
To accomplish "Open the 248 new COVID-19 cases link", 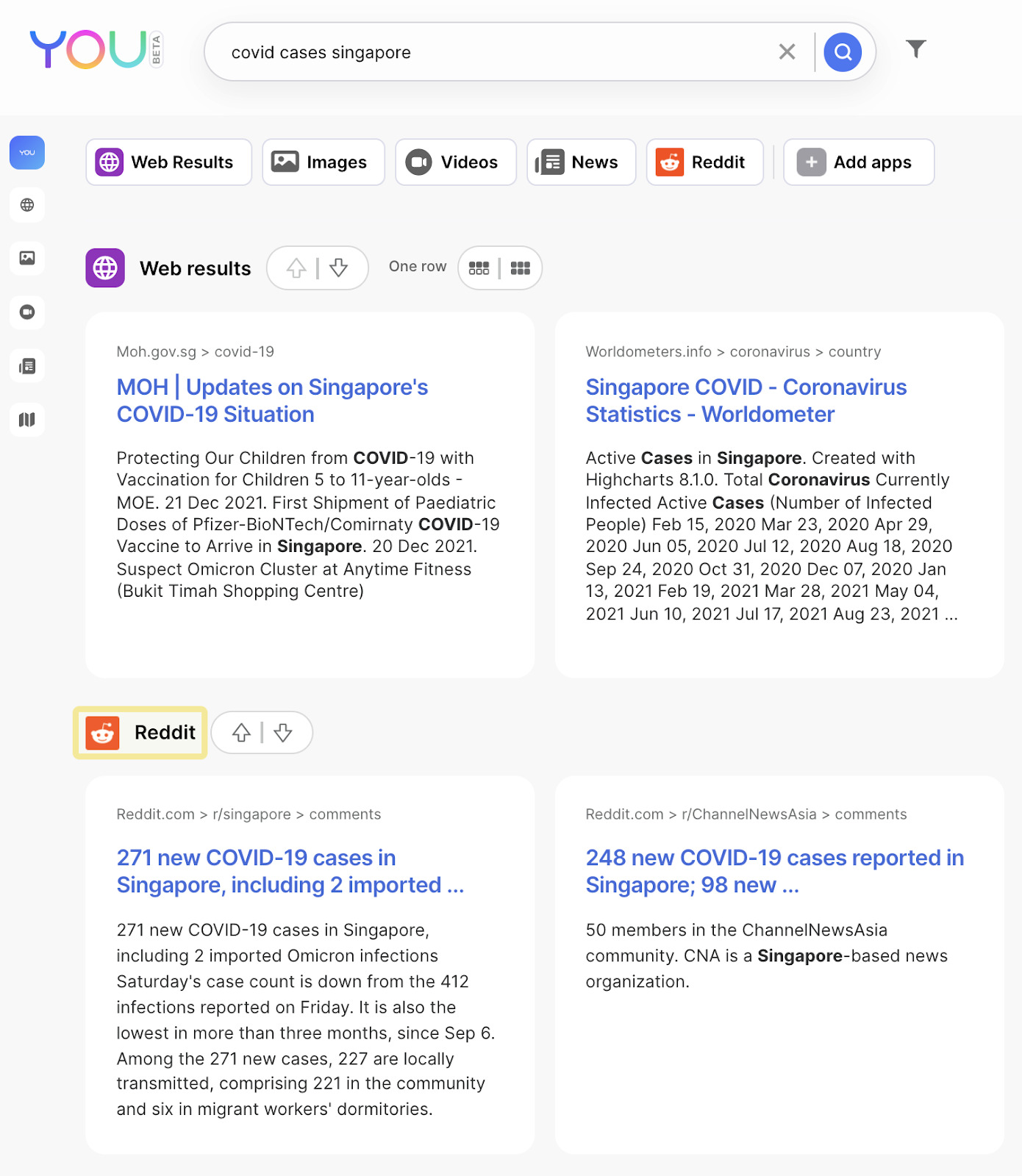I will (x=774, y=871).
